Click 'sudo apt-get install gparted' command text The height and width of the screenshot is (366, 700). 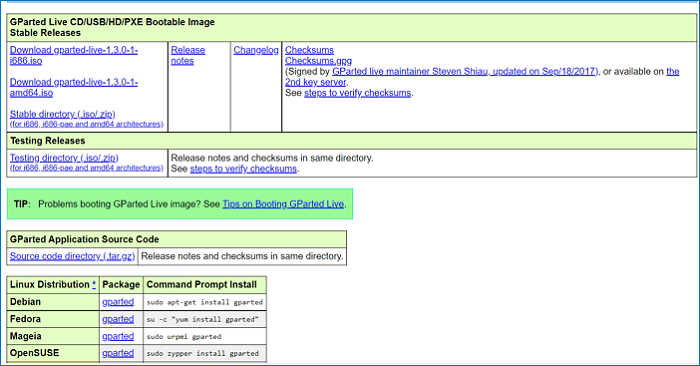204,302
